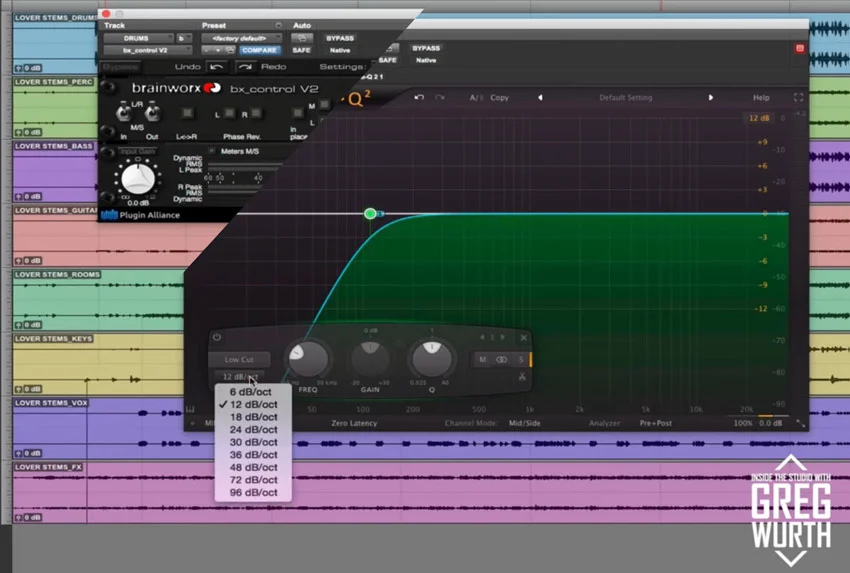
Task: Click the 0.0 dB output level in Pro-Q footer
Action: 770,423
